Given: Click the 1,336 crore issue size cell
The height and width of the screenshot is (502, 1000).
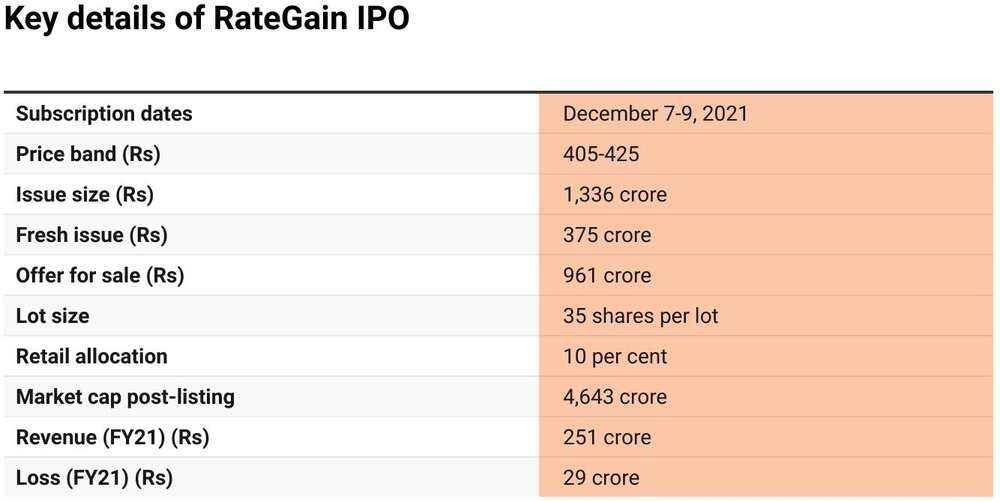Looking at the screenshot, I should (615, 195).
